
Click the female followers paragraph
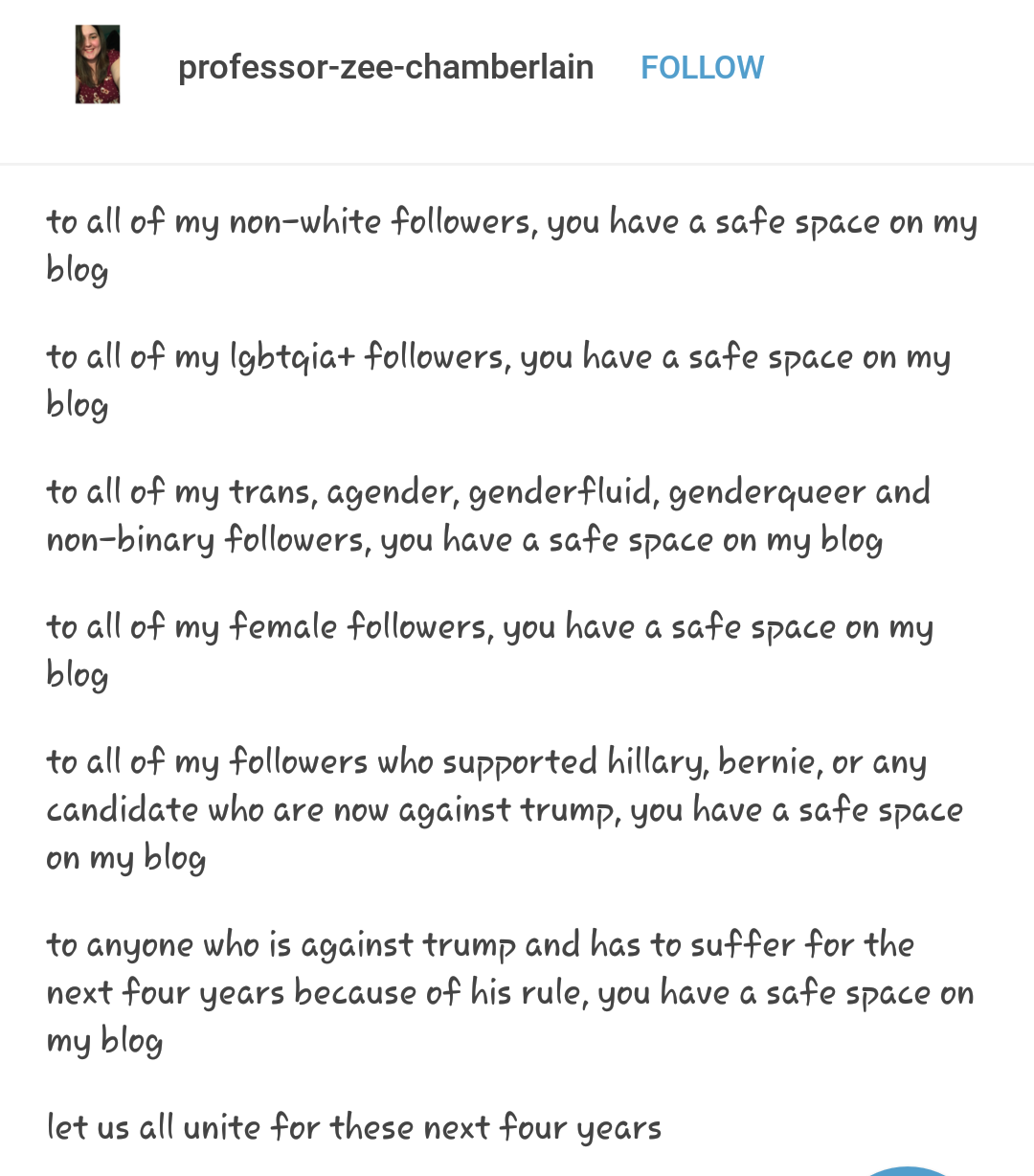[489, 650]
